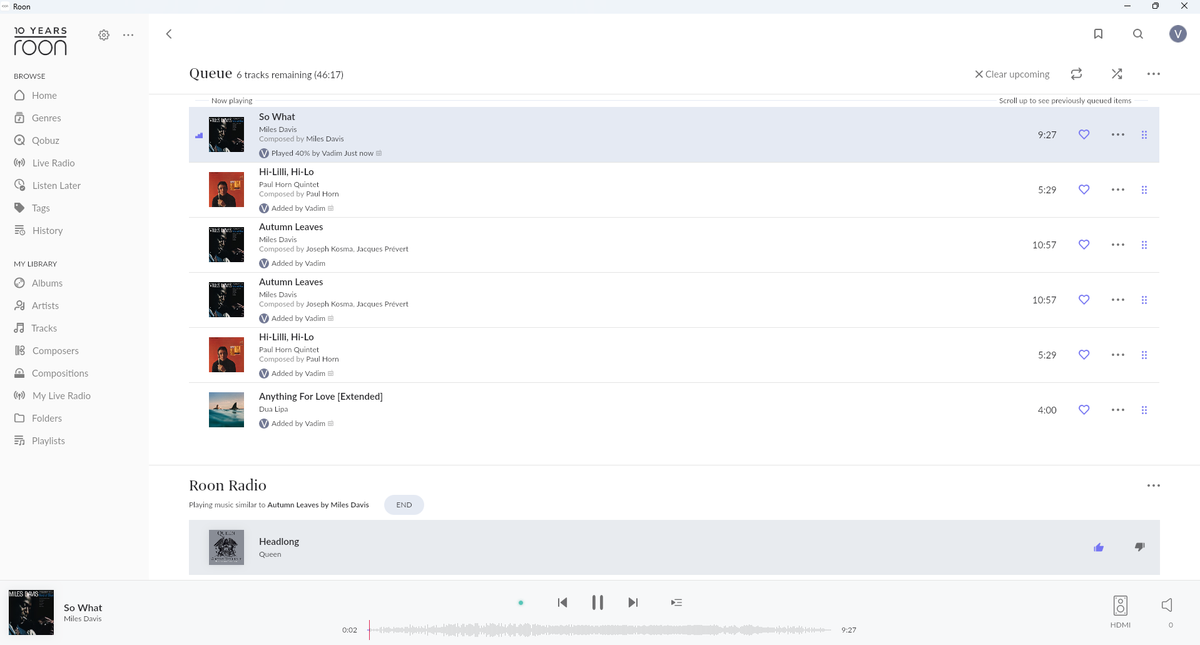Click the So What queue album cover
The height and width of the screenshot is (645, 1200).
pos(226,135)
